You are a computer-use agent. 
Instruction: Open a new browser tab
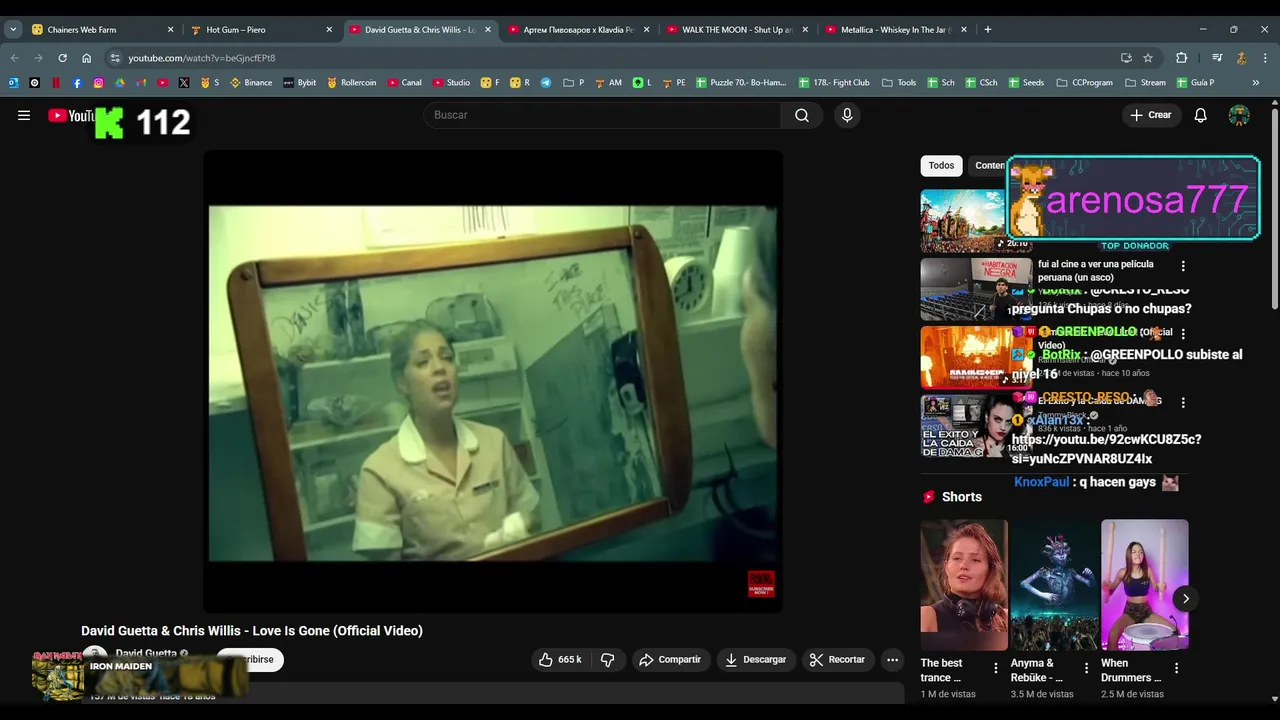988,30
